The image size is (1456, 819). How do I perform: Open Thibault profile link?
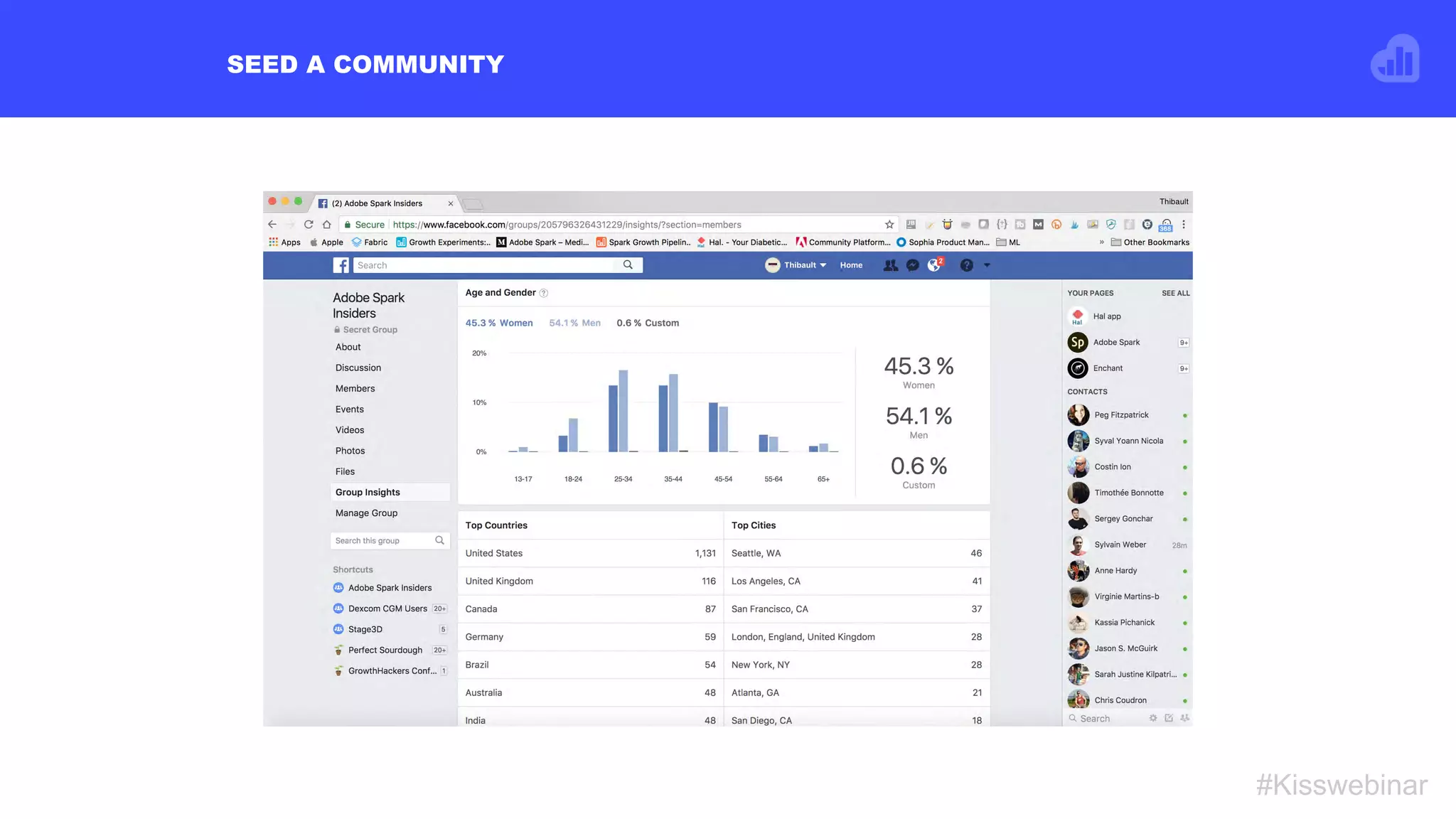click(794, 265)
